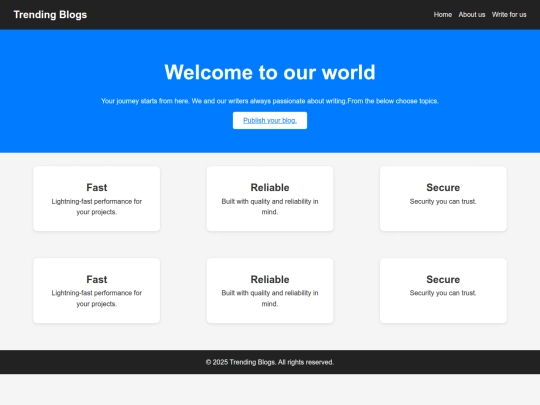Click the footer copyright text

[x=270, y=362]
